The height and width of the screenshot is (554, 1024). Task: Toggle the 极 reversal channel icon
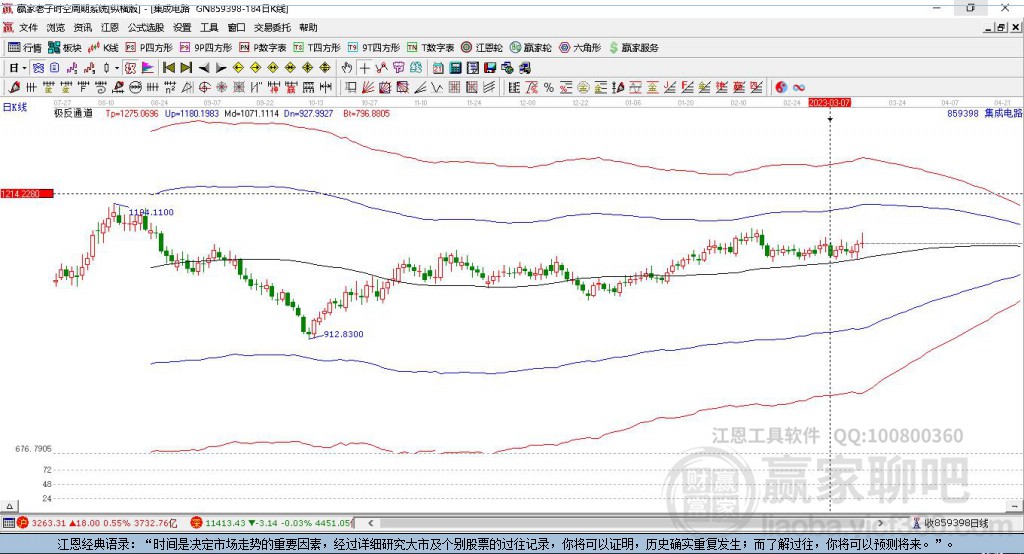(131, 68)
